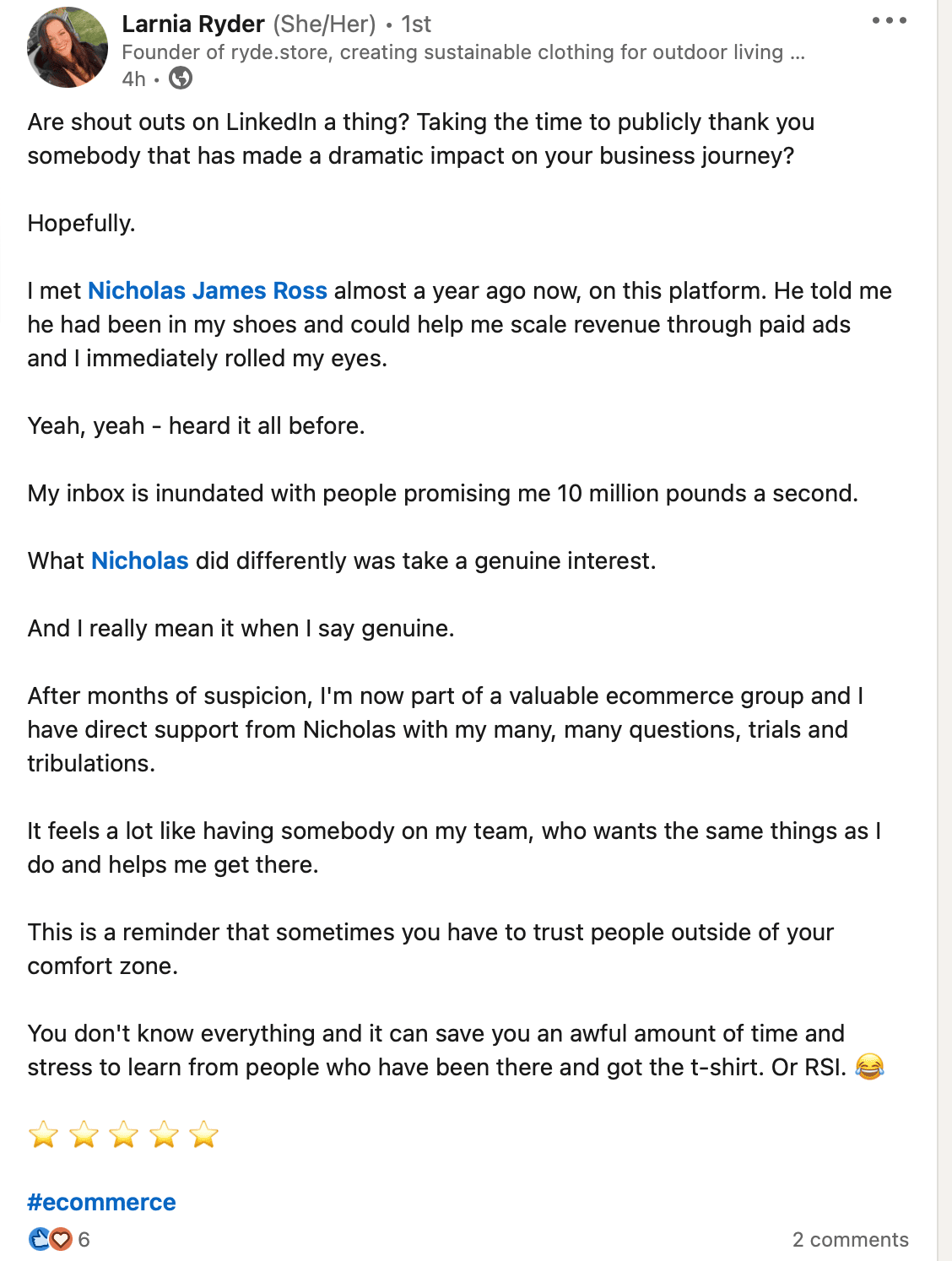
Task: Click Larnia Ryder's profile photo
Action: pyautogui.click(x=68, y=47)
